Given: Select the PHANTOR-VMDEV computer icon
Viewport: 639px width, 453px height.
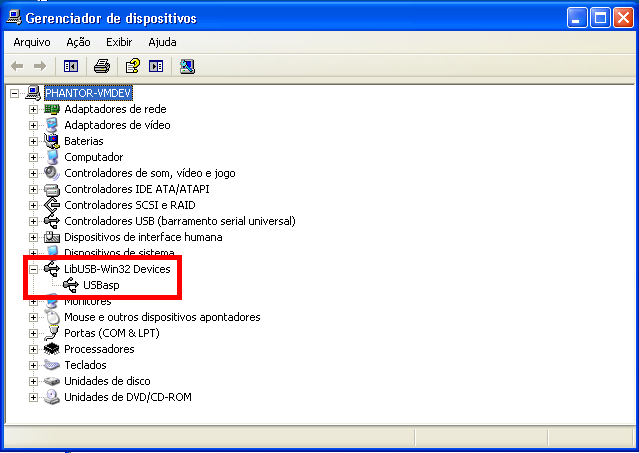Looking at the screenshot, I should click(x=33, y=93).
